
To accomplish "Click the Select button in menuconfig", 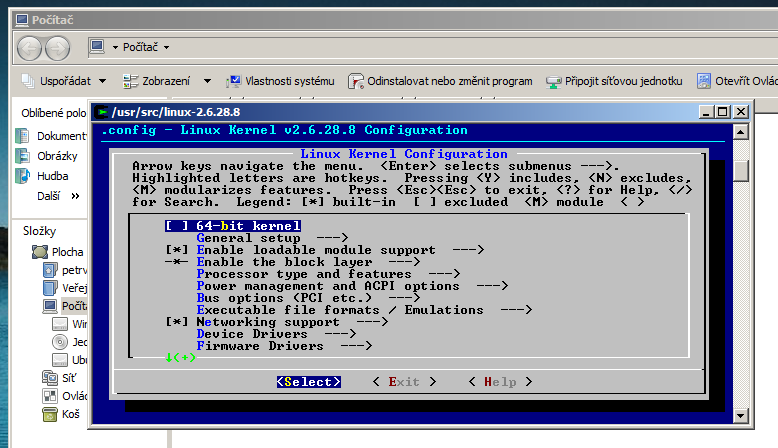I will (309, 382).
